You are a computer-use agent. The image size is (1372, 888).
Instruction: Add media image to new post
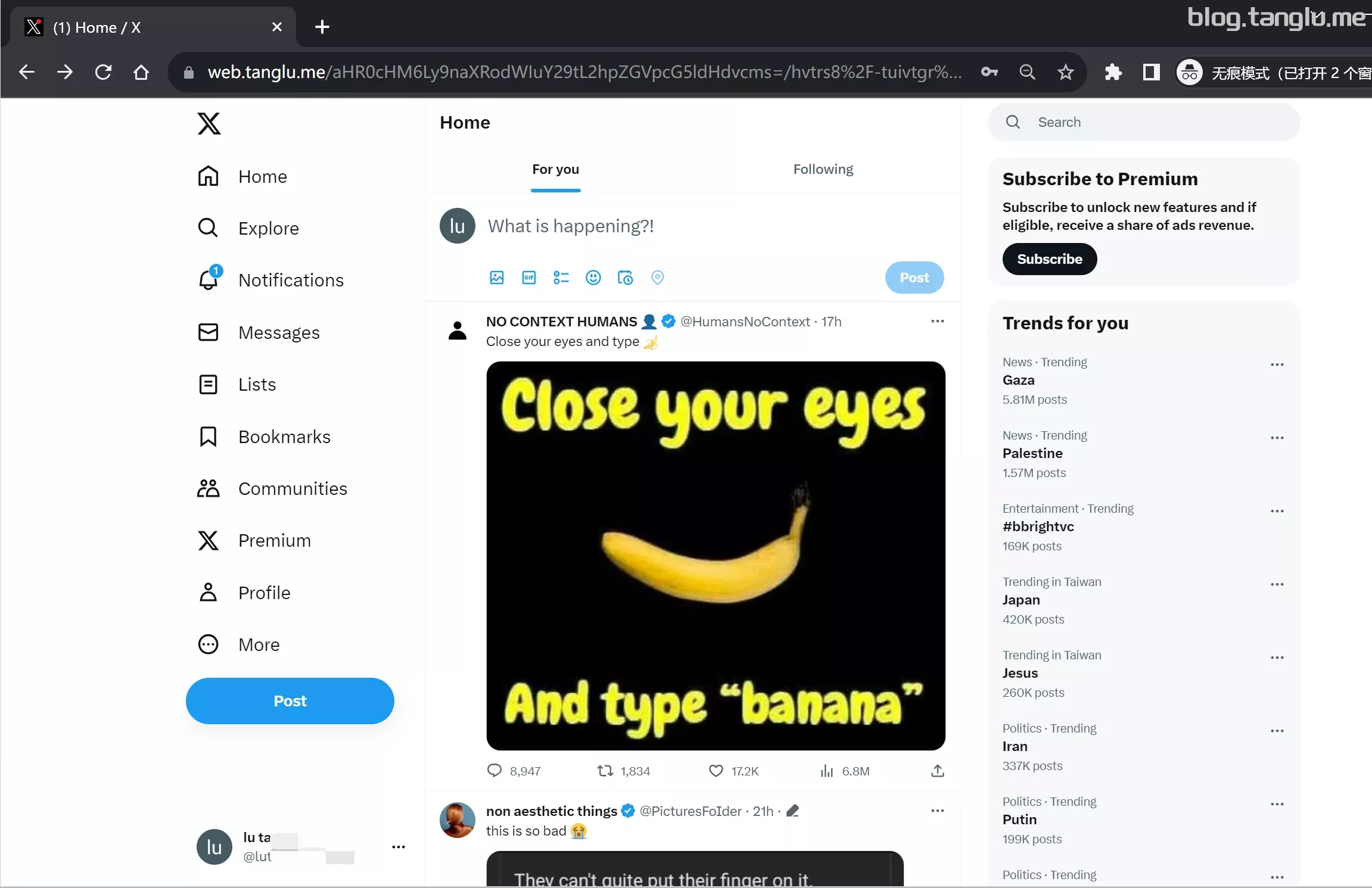(497, 278)
